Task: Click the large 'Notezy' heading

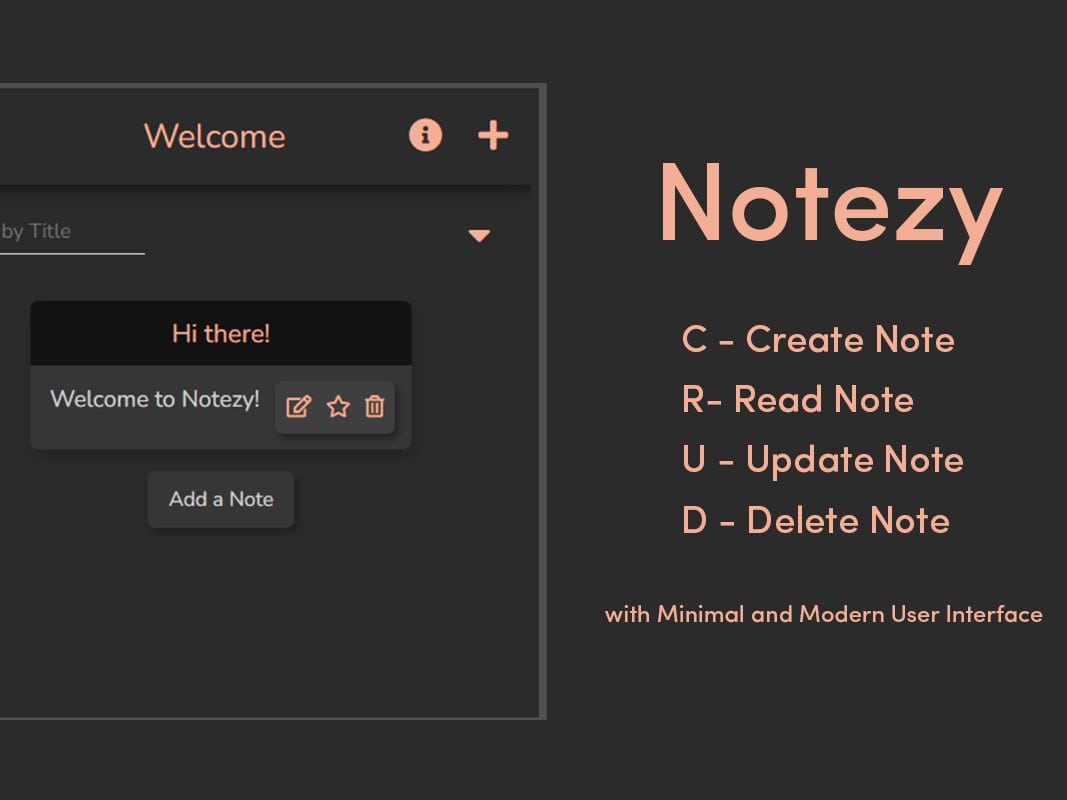Action: 829,205
